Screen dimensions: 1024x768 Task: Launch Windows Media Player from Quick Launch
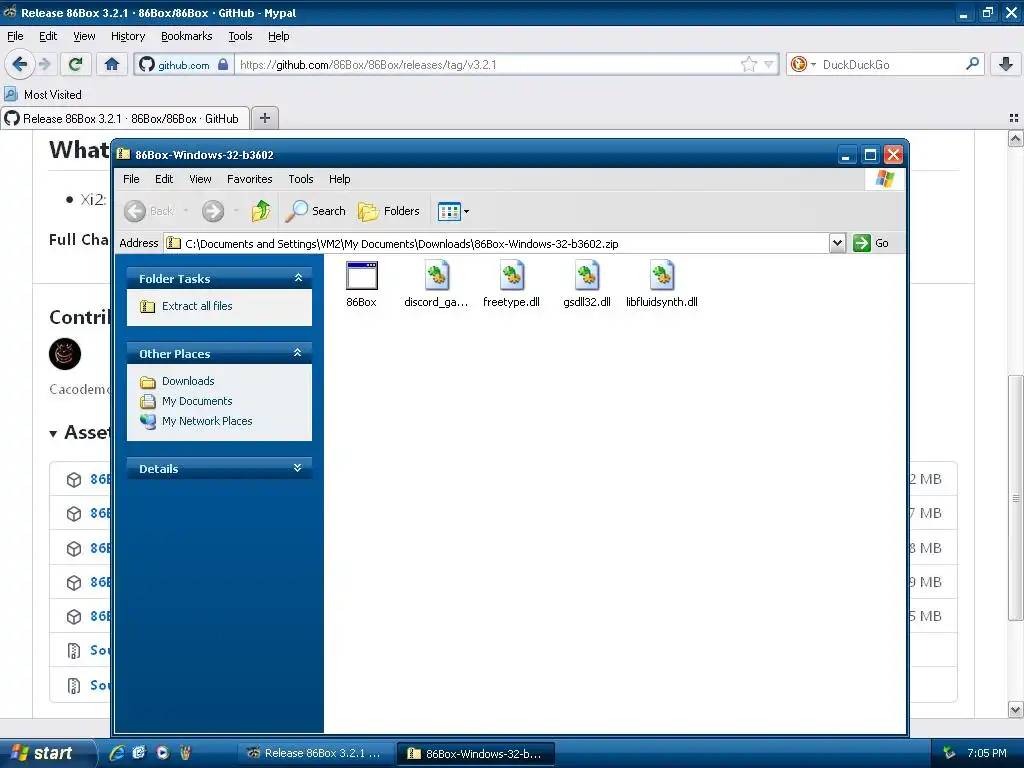pos(163,753)
